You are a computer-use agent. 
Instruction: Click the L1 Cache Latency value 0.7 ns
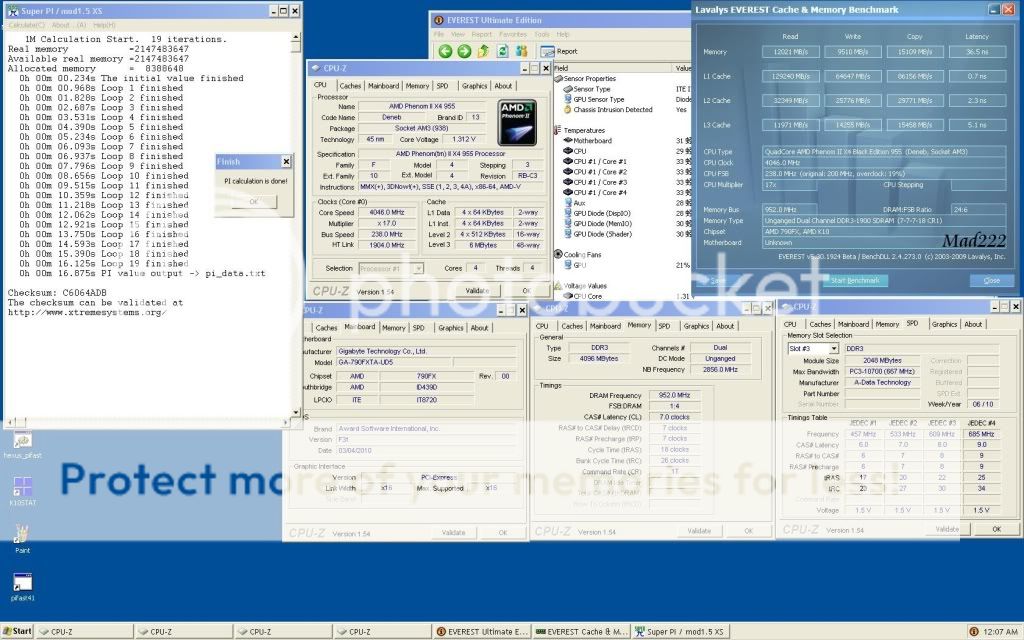tap(978, 76)
